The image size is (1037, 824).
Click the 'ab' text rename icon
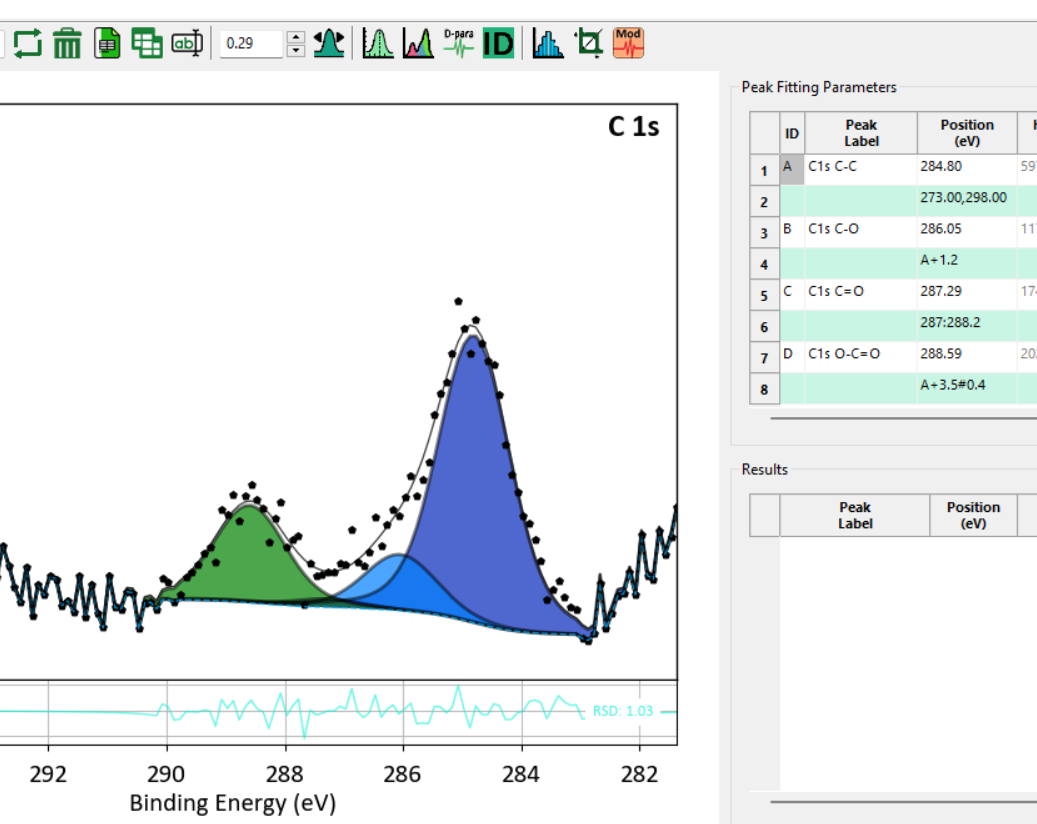tap(187, 44)
